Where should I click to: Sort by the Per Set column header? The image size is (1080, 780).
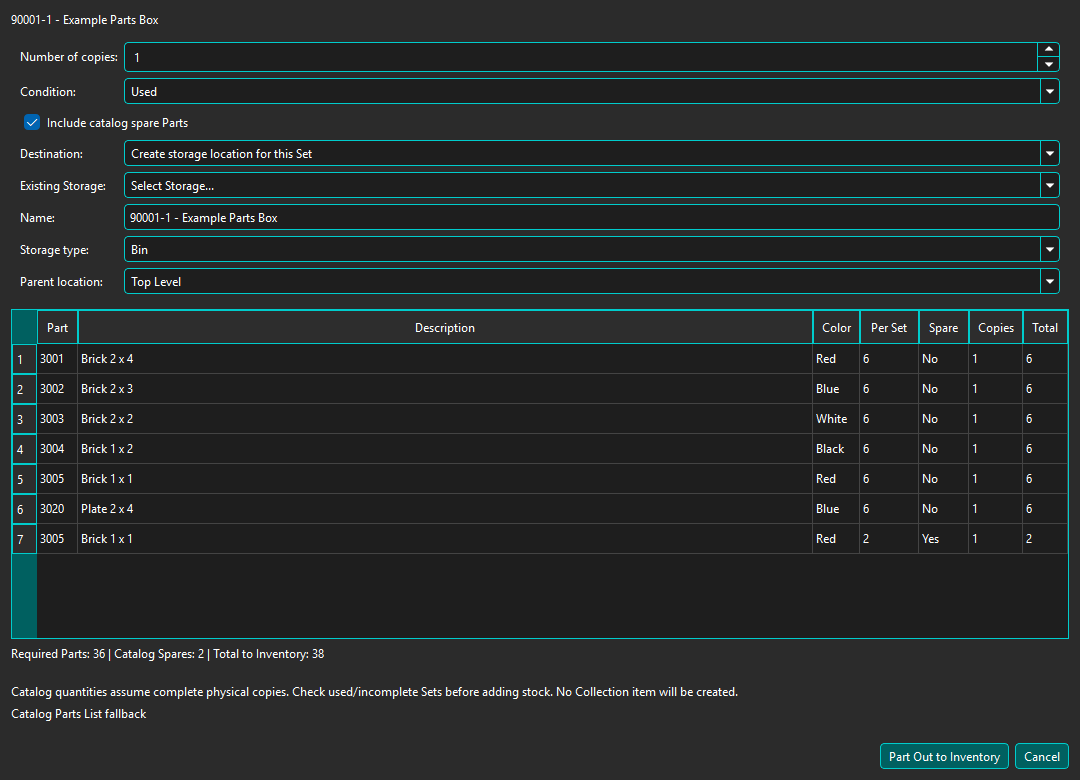(889, 327)
